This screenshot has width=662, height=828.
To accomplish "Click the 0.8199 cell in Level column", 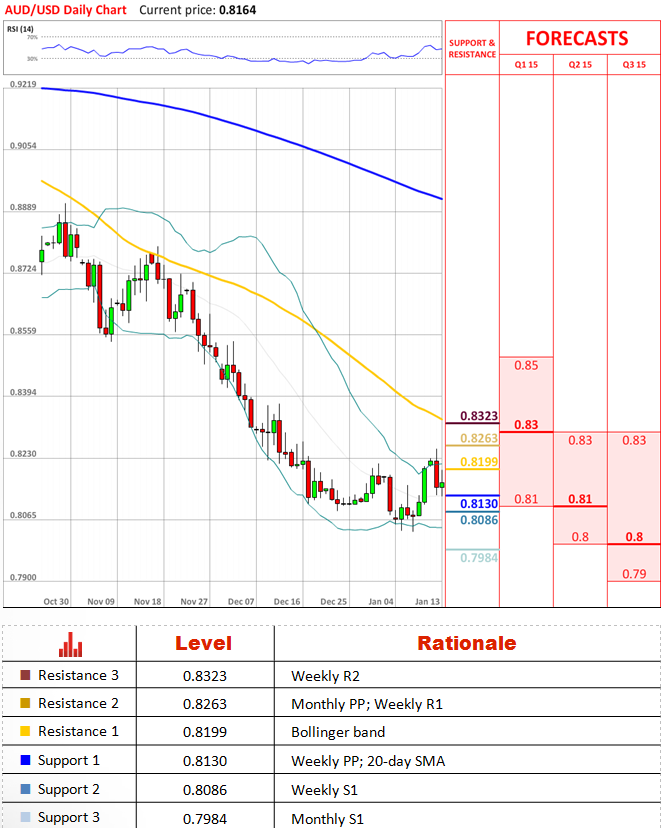I will [x=205, y=732].
